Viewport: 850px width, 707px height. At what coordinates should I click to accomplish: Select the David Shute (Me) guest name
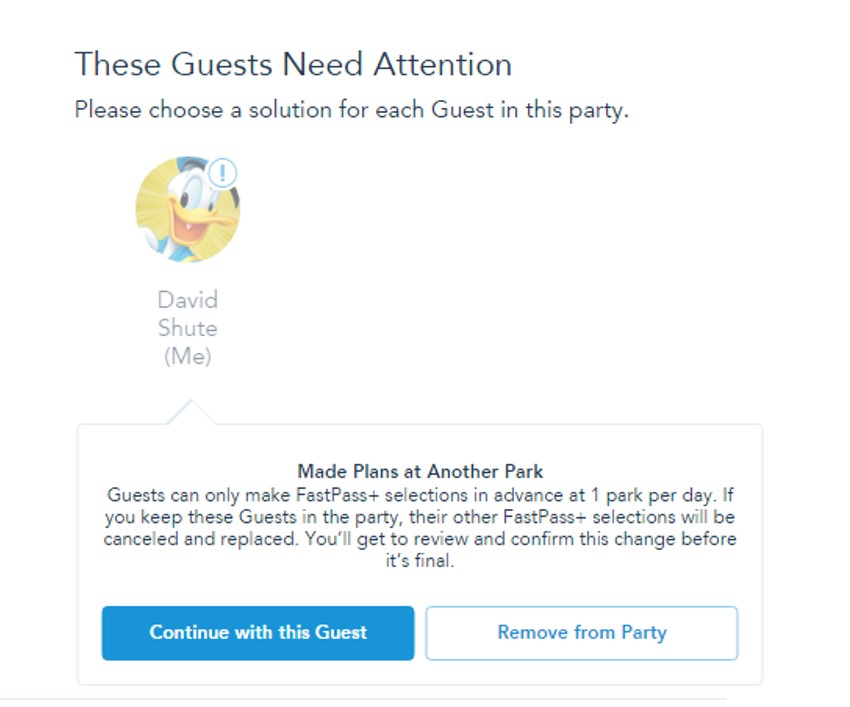pyautogui.click(x=188, y=328)
